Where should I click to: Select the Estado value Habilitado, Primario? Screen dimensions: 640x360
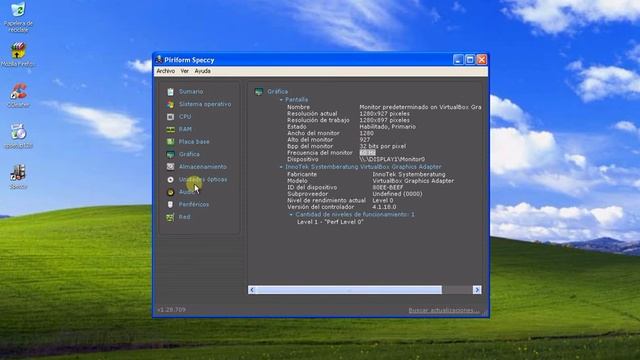(x=387, y=127)
